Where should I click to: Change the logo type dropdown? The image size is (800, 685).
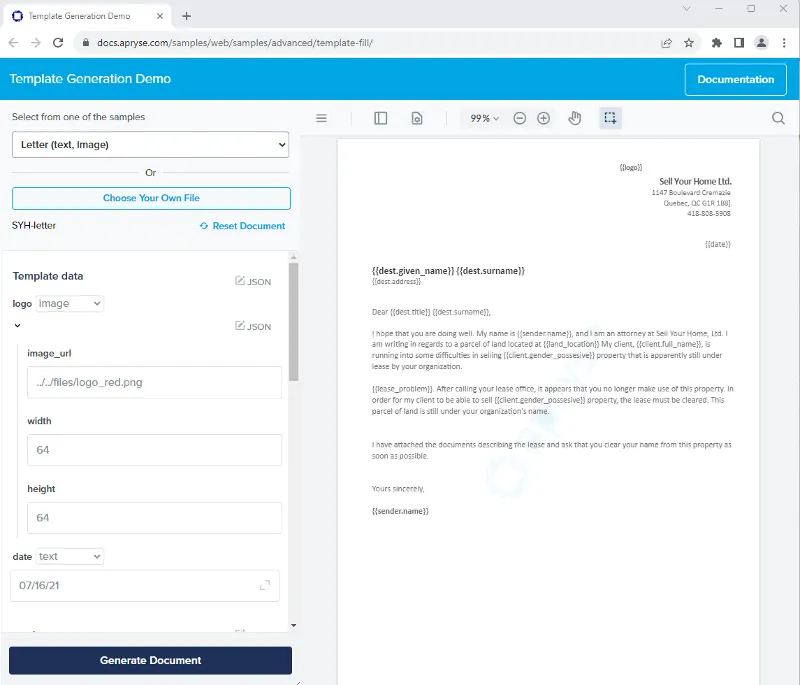coord(69,303)
